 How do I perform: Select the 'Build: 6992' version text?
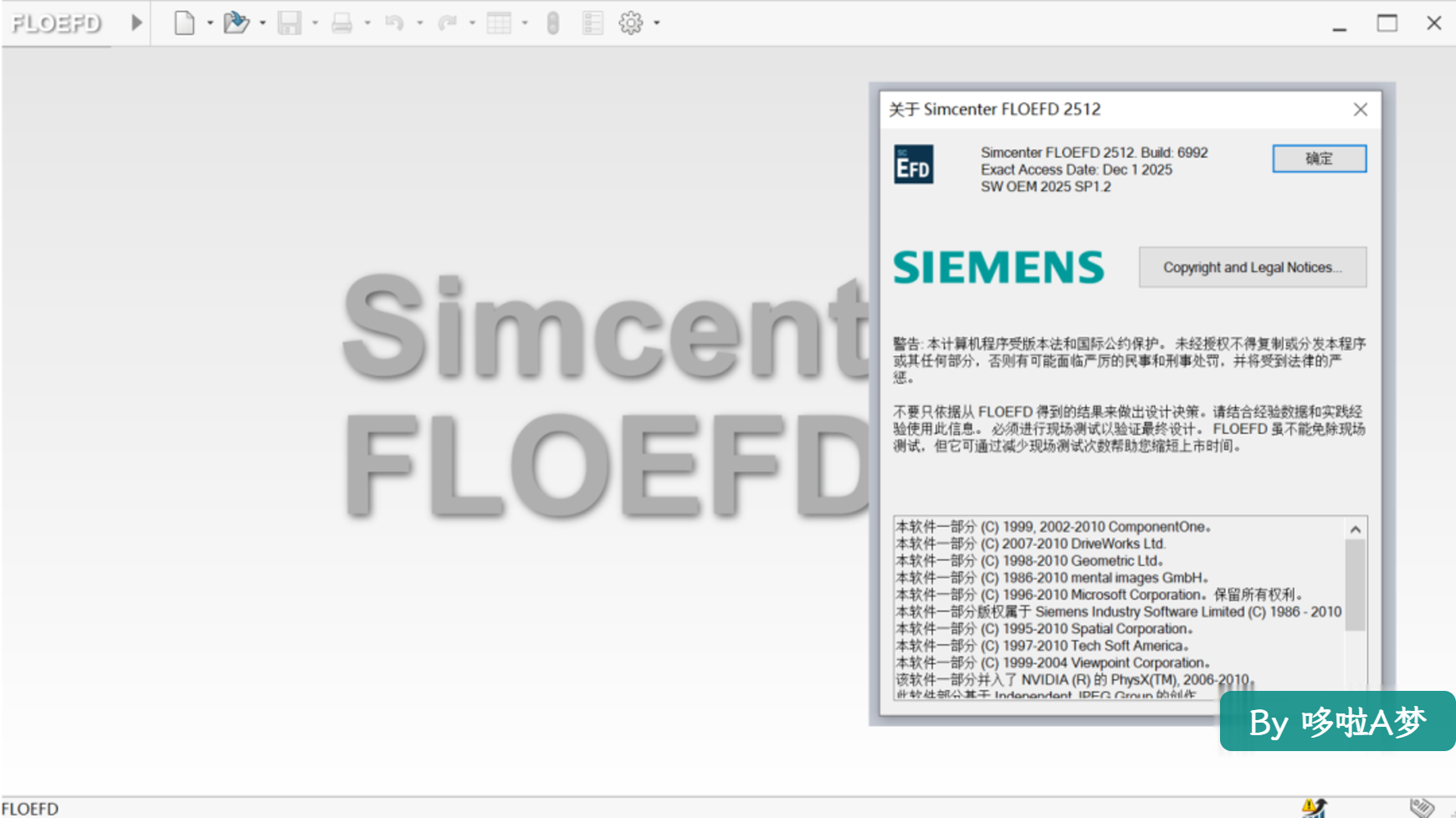click(x=1175, y=152)
